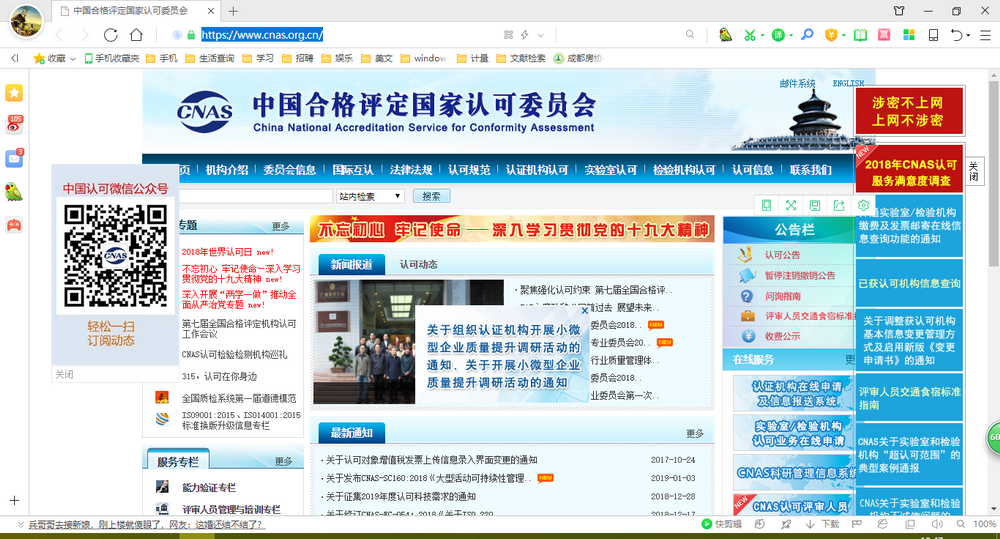The height and width of the screenshot is (539, 1000).
Task: Open the 委员会信息 navigation menu
Action: click(x=290, y=170)
